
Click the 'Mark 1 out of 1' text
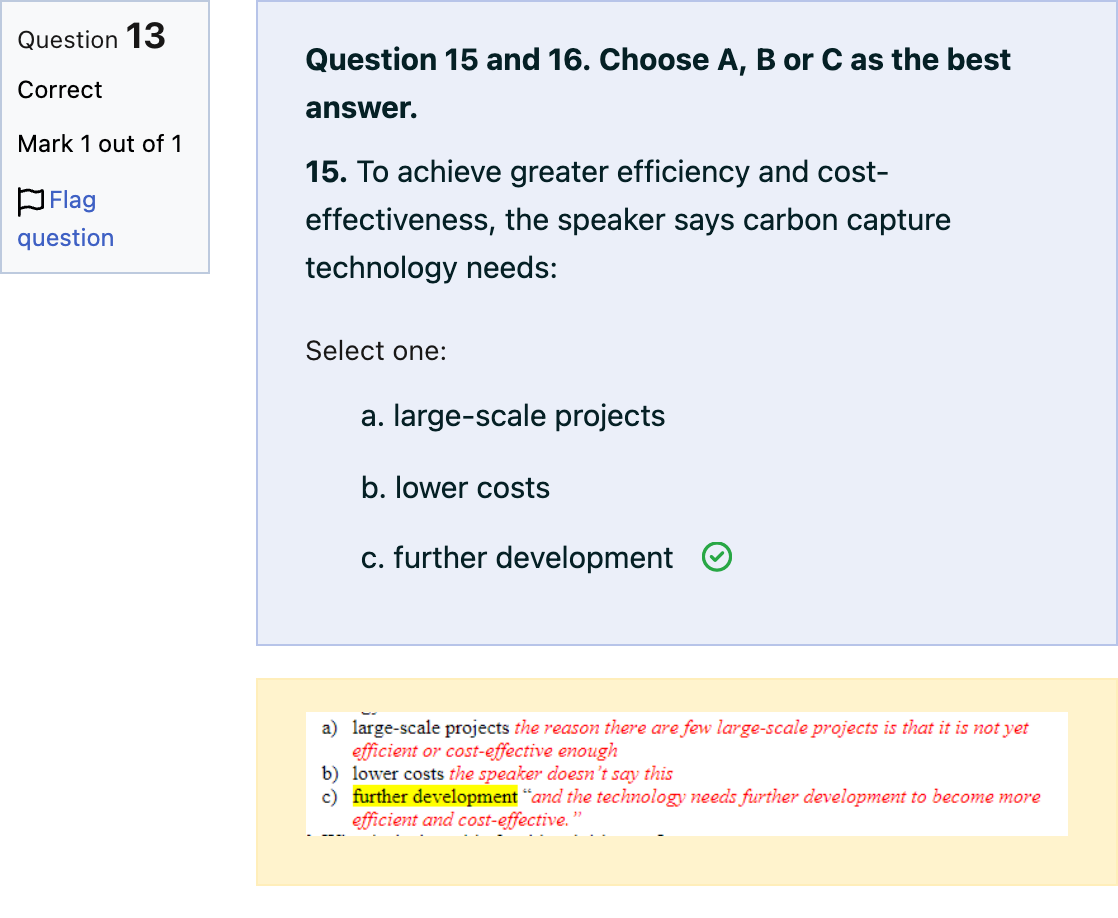pyautogui.click(x=100, y=144)
